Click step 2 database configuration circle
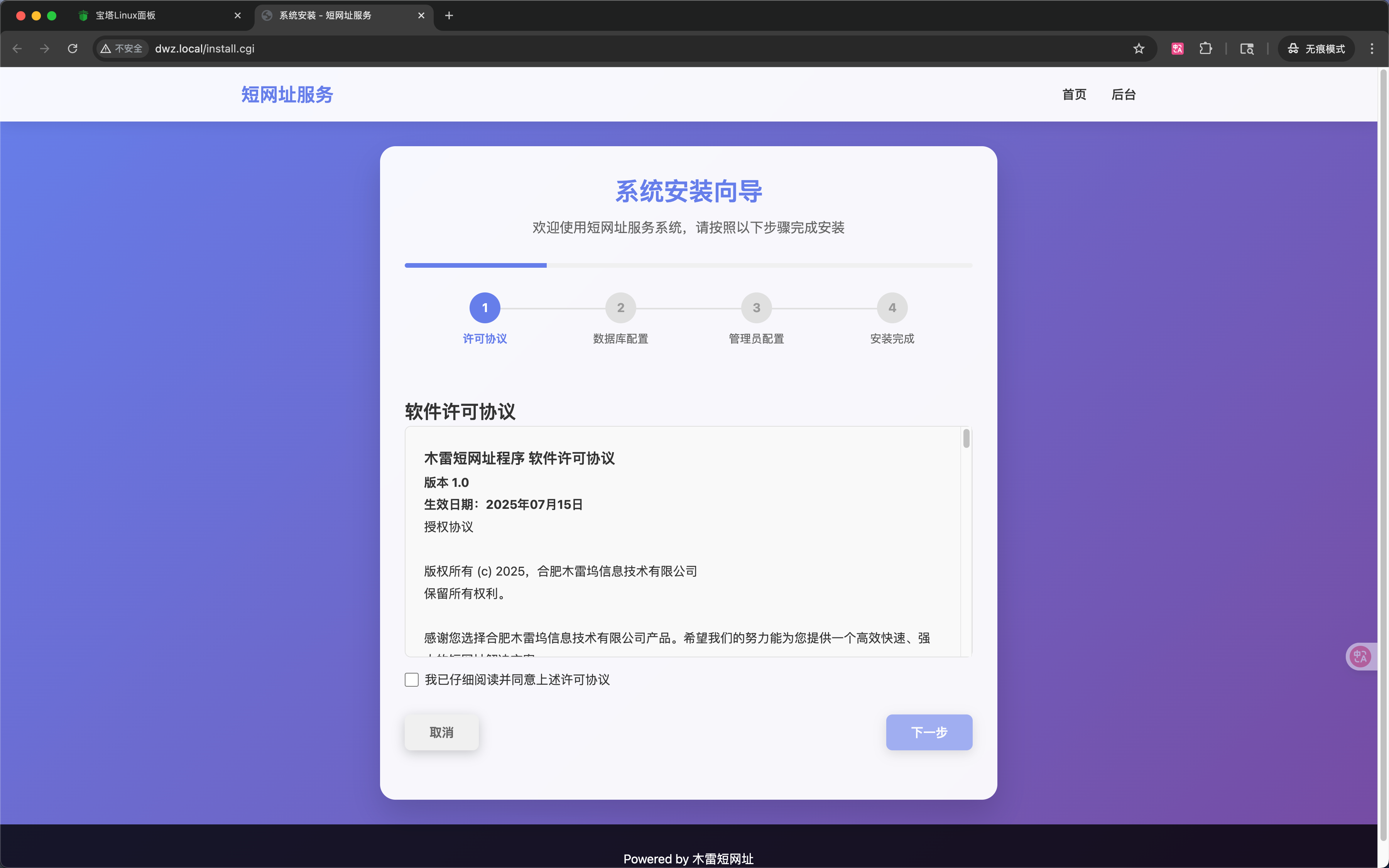Viewport: 1389px width, 868px height. click(x=620, y=308)
